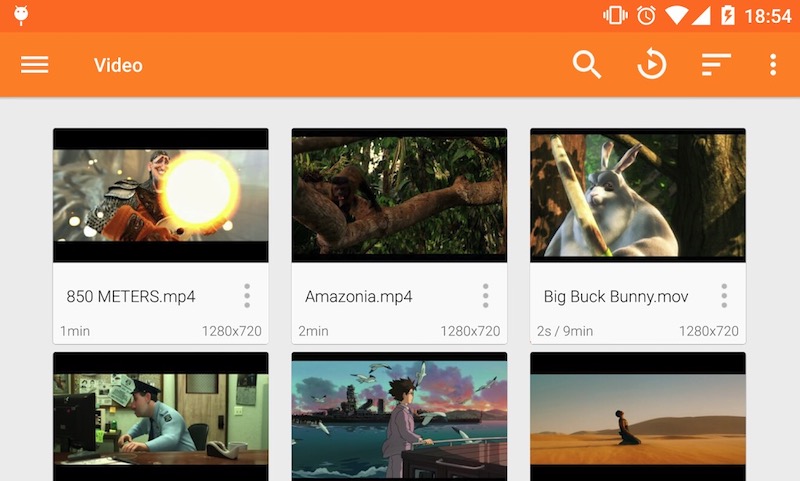The image size is (800, 481).
Task: Tap the Android debug icon in status bar
Action: 21,15
